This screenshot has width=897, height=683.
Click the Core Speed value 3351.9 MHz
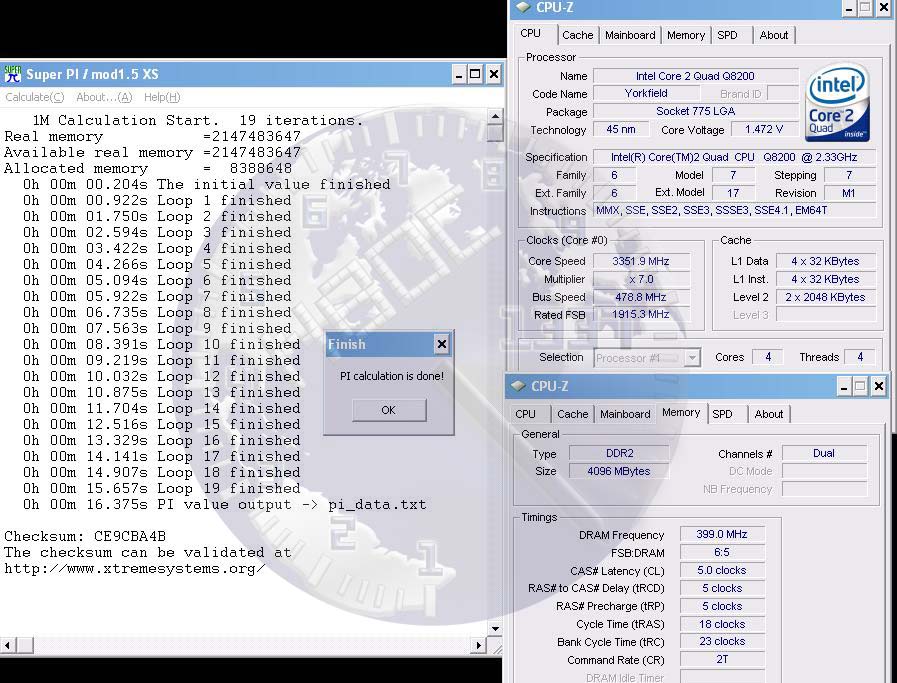point(641,261)
